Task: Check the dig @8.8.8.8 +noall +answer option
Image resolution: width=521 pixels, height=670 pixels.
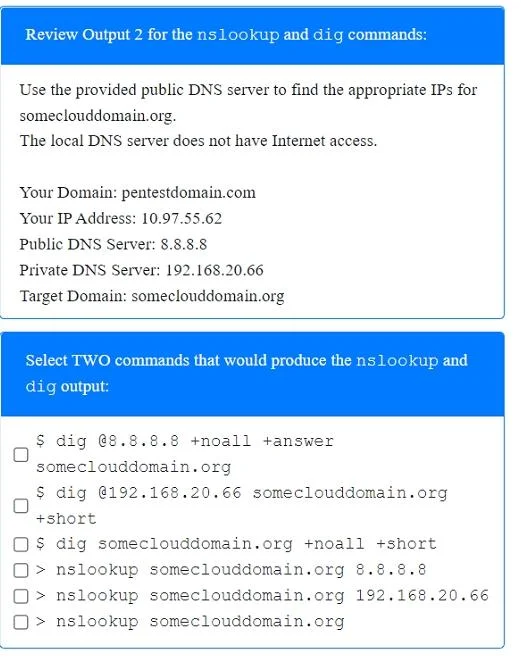Action: click(21, 455)
